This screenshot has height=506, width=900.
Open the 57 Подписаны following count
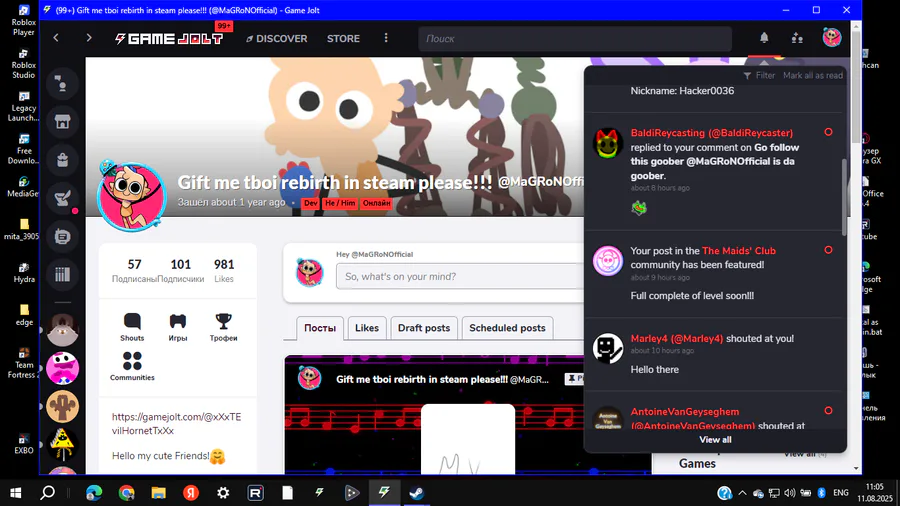tap(134, 271)
